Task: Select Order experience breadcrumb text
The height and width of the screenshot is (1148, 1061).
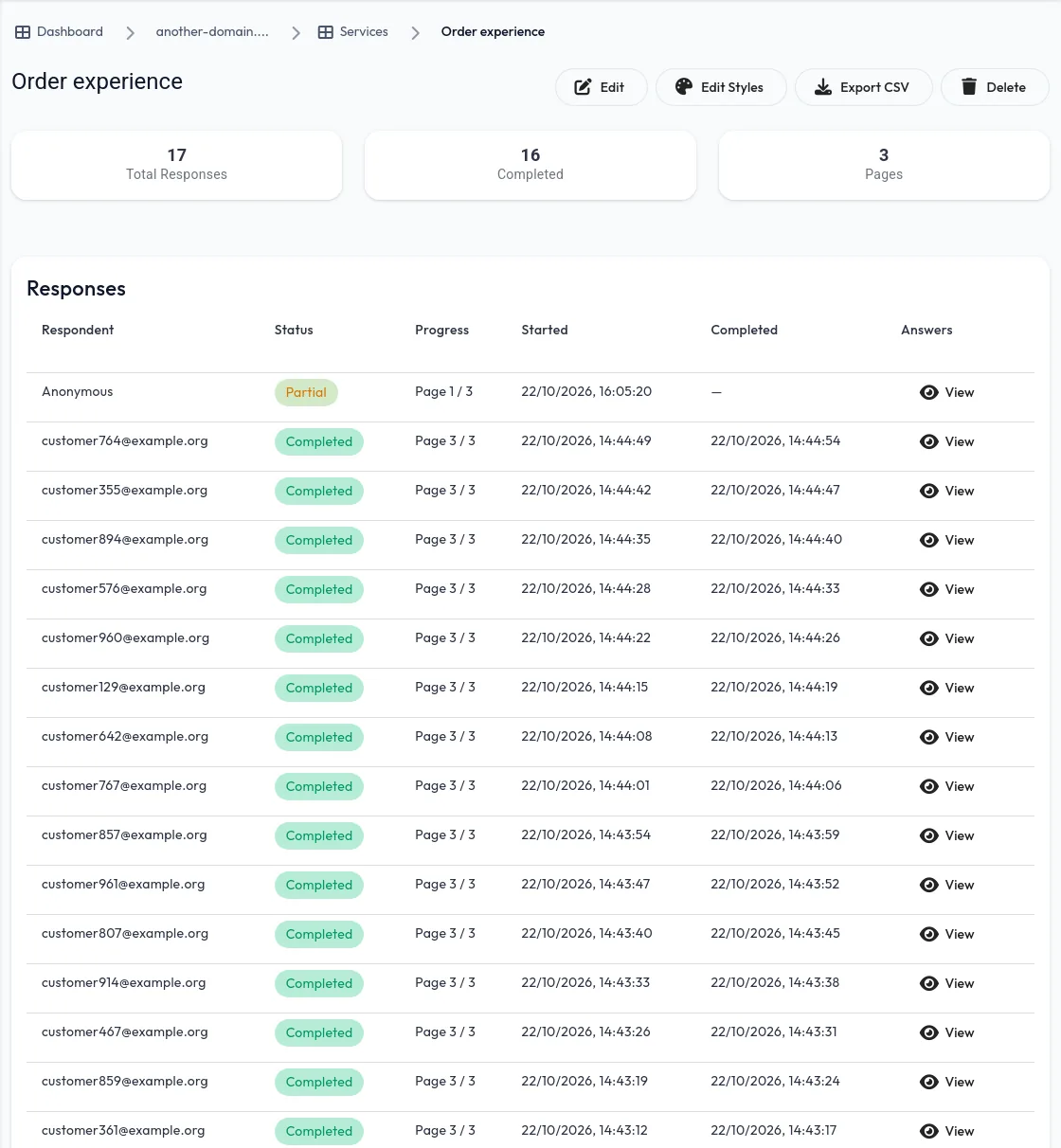Action: pyautogui.click(x=493, y=32)
